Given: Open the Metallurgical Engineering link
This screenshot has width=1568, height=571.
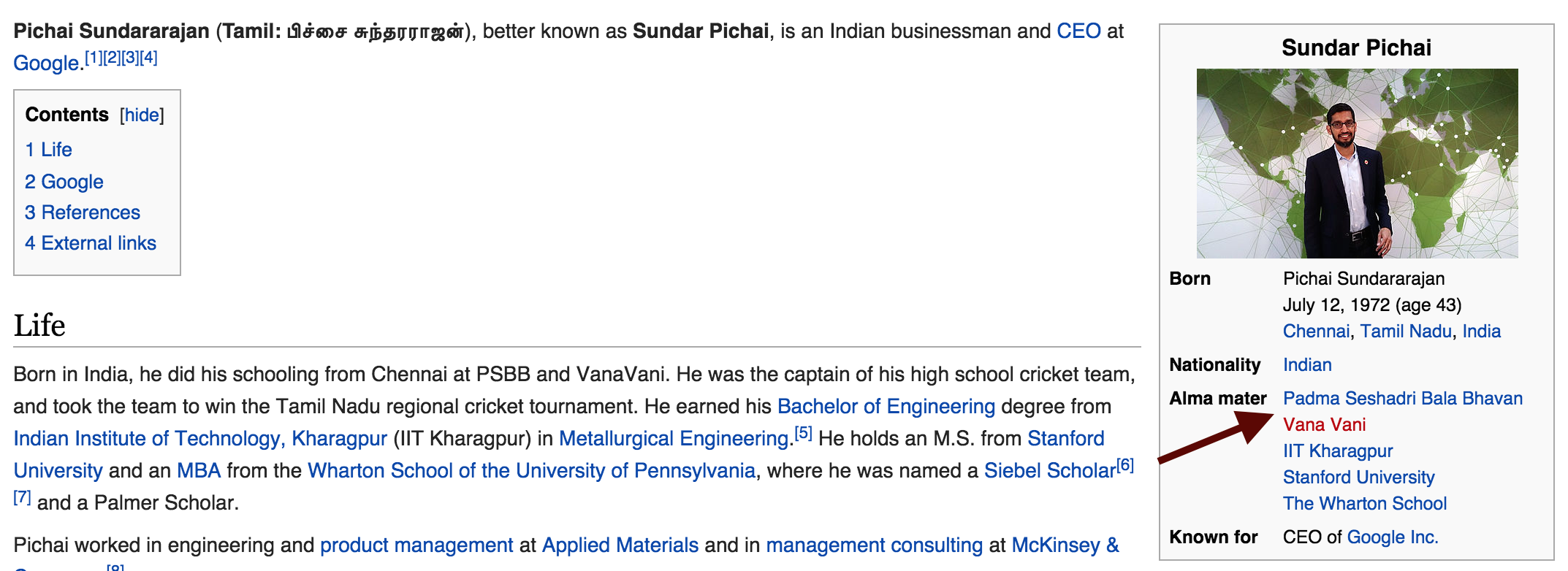Looking at the screenshot, I should point(673,439).
